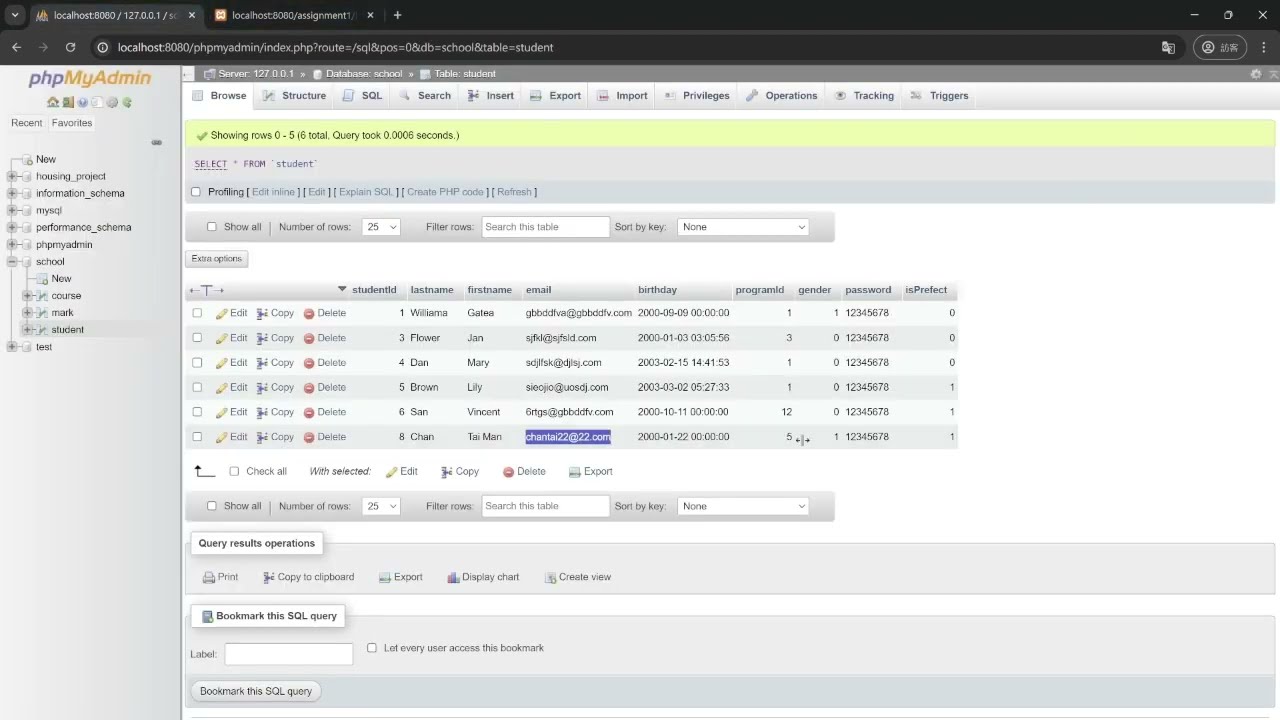Click the Copy to clipboard icon
Screen dimensions: 1280x720
pos(269,577)
